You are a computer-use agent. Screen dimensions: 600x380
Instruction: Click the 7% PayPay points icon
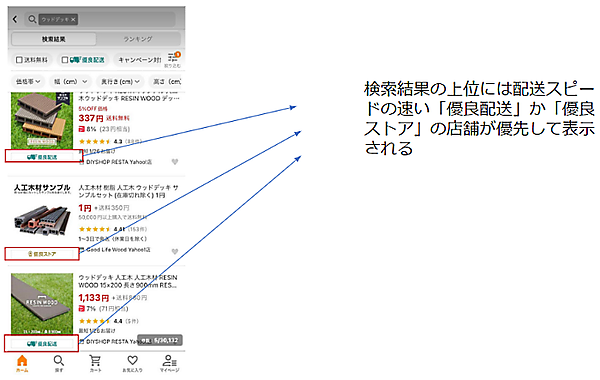82,308
